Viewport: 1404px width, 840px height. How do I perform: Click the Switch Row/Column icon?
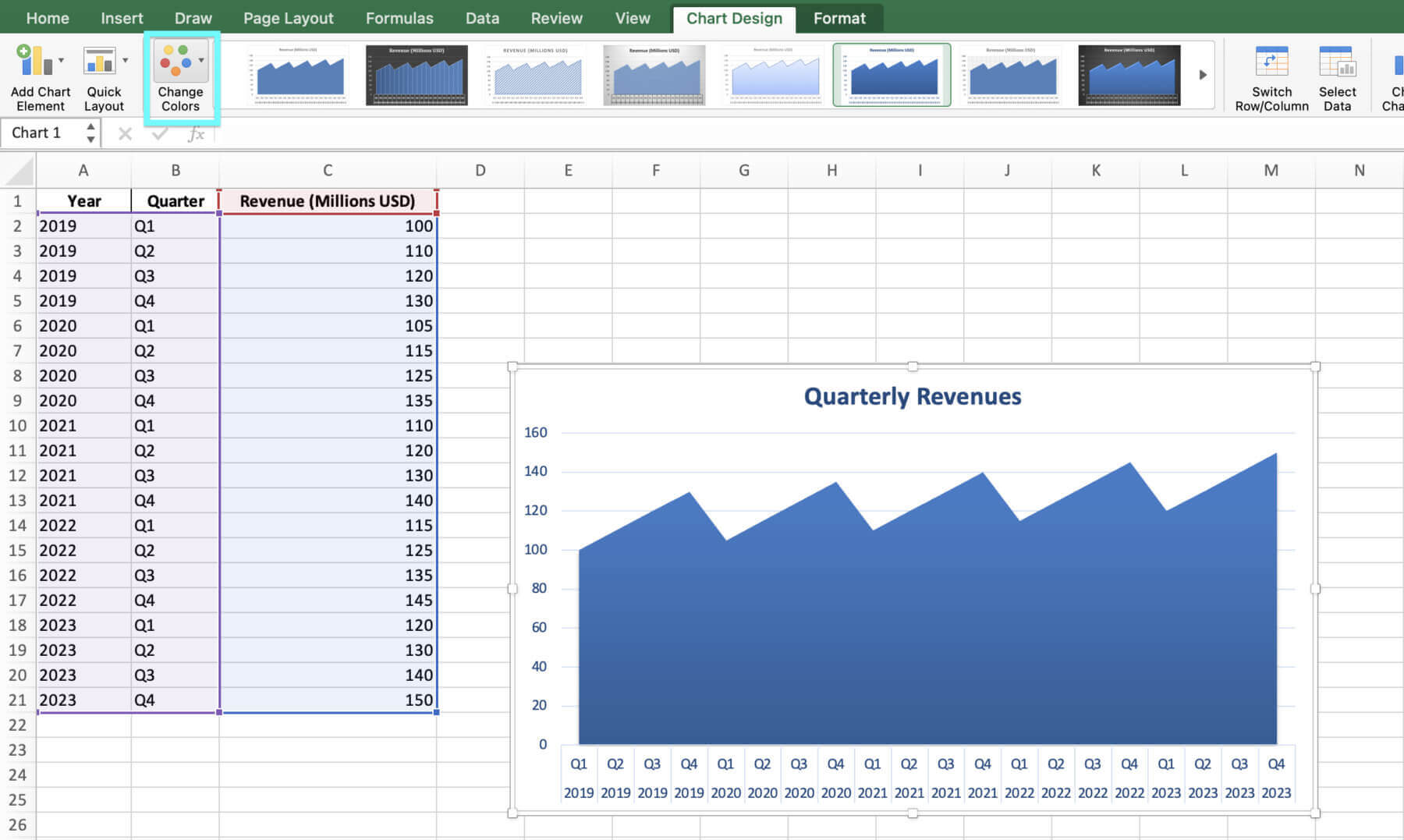(x=1271, y=62)
